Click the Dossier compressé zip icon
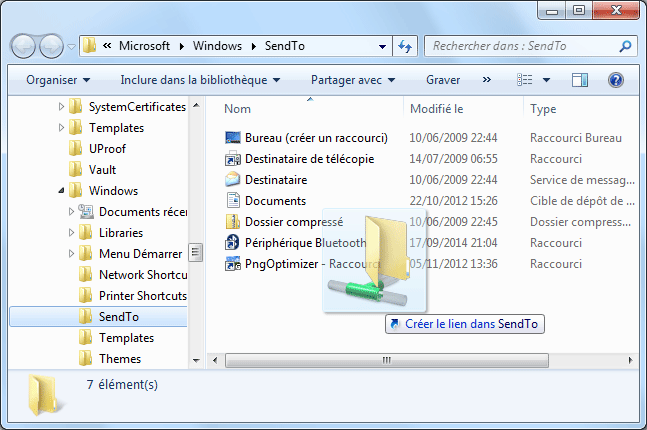Screen dimensions: 647x430 pos(233,222)
